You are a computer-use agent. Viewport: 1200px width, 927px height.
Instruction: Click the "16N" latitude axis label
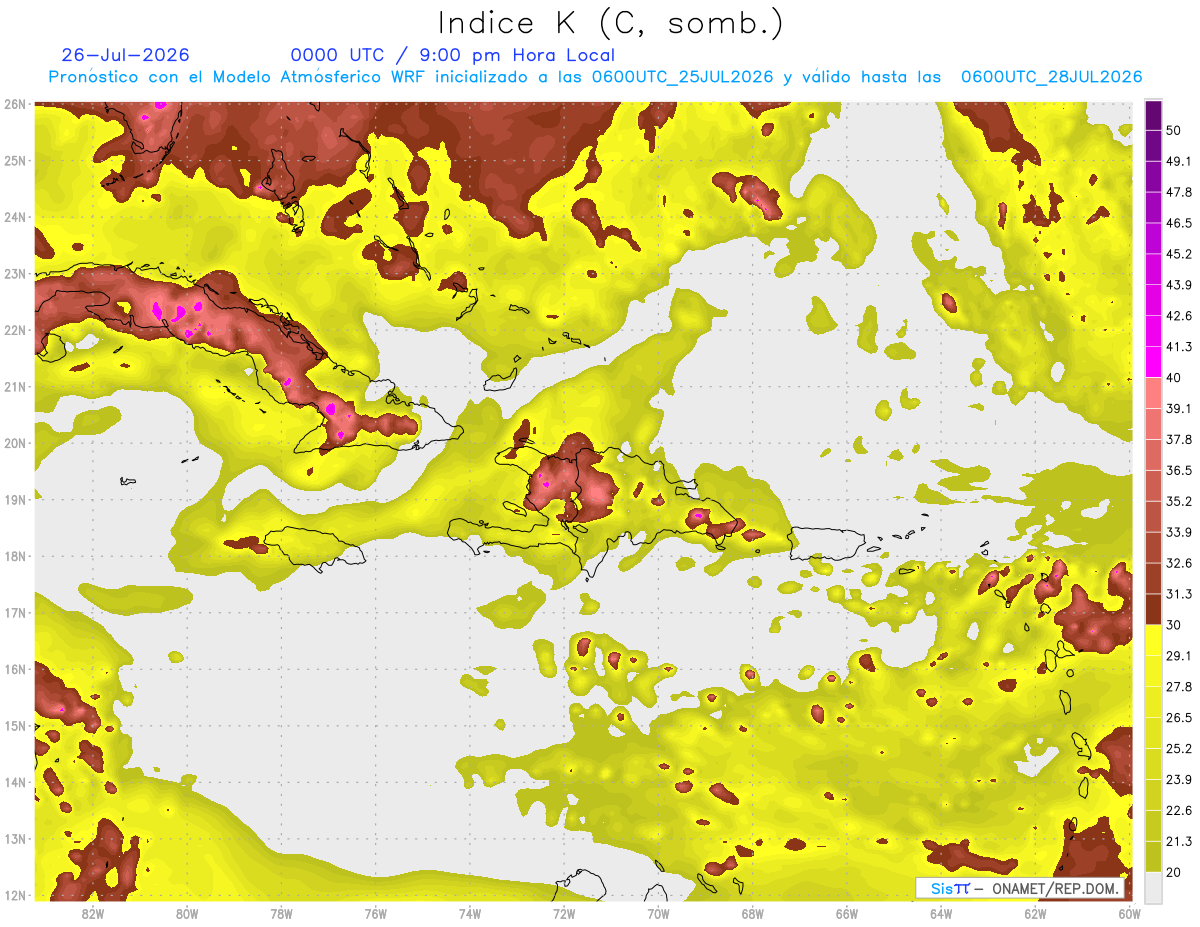pos(15,669)
